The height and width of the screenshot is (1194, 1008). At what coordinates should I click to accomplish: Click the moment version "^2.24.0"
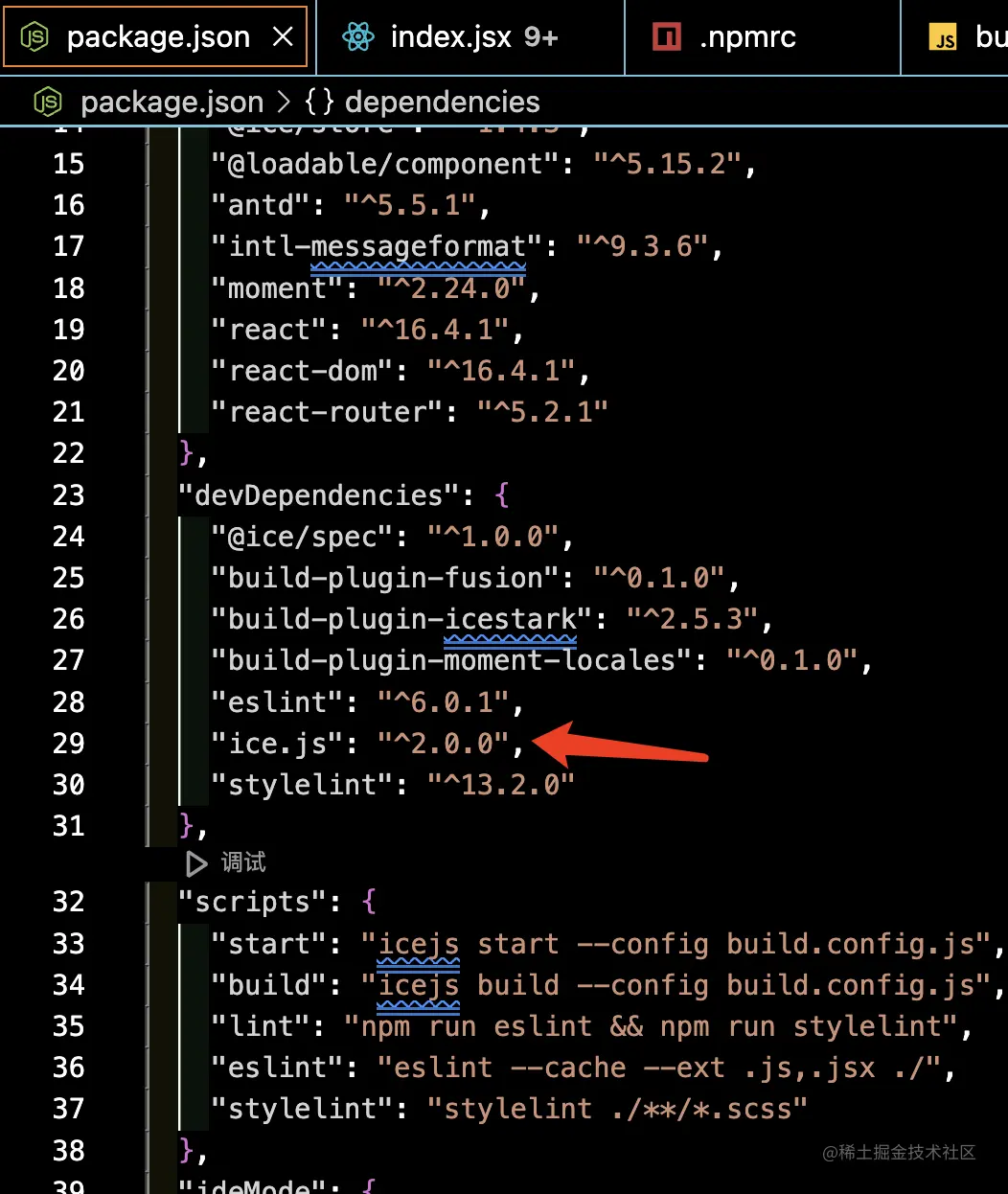coord(450,288)
